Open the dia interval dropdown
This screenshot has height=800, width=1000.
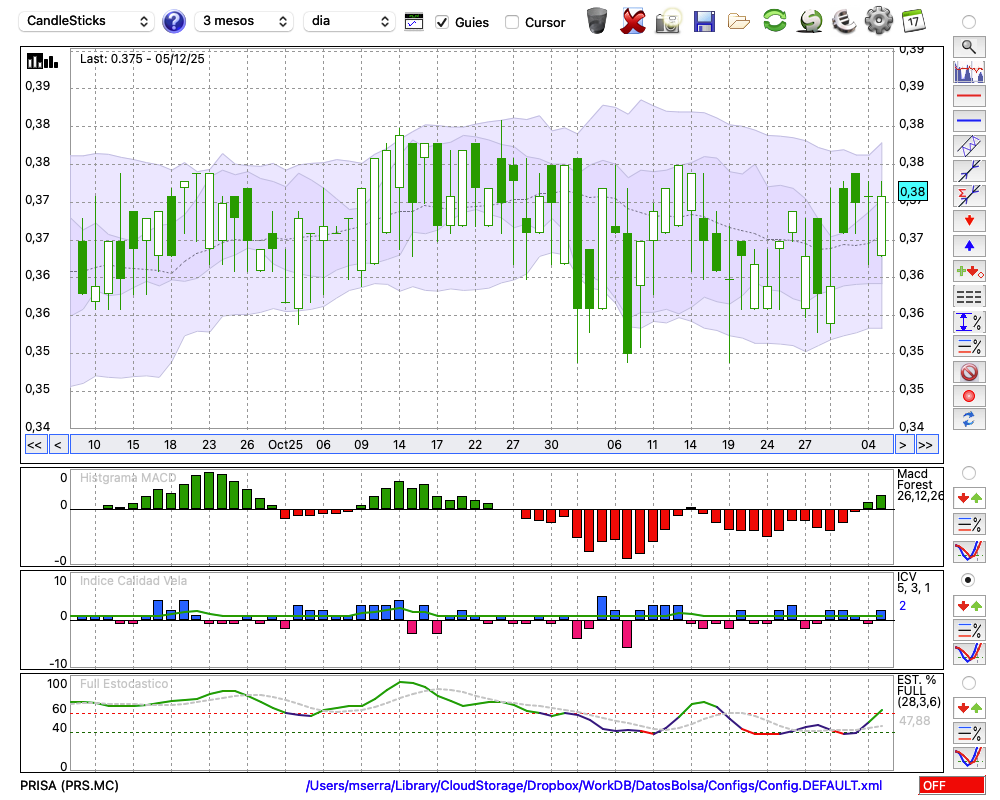(x=349, y=21)
